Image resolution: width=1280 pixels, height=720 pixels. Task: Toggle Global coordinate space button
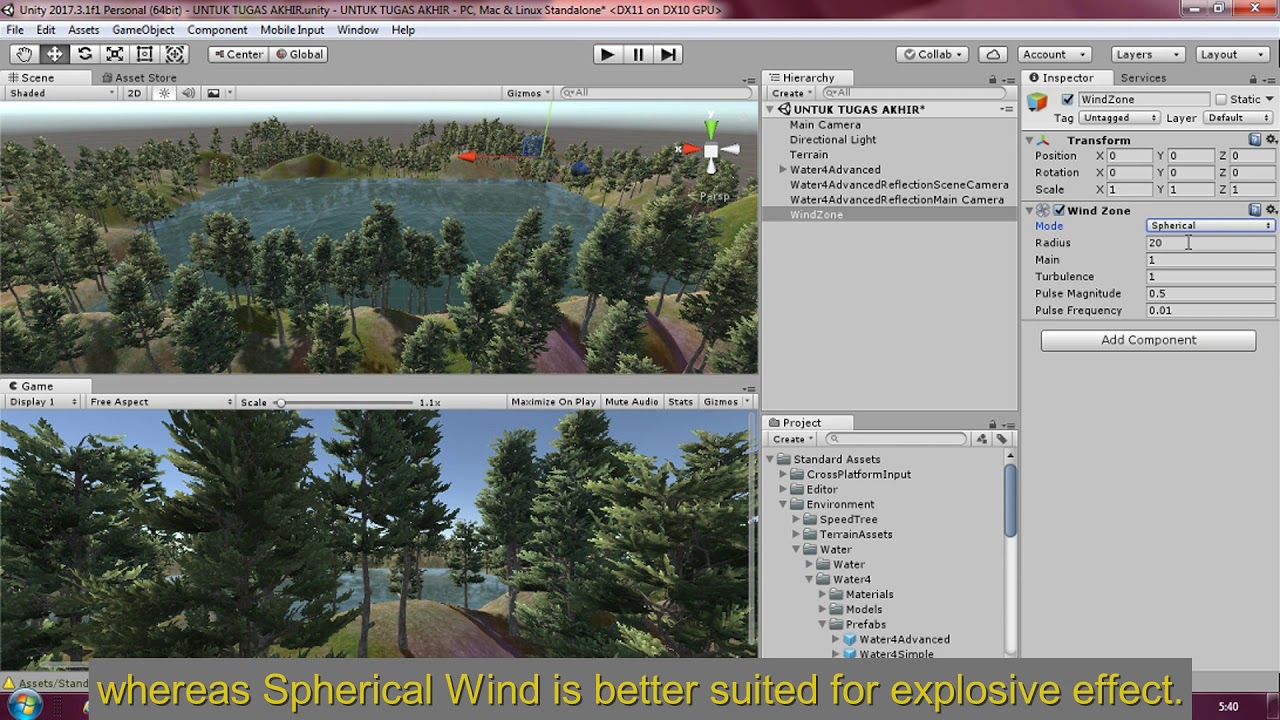click(x=299, y=54)
